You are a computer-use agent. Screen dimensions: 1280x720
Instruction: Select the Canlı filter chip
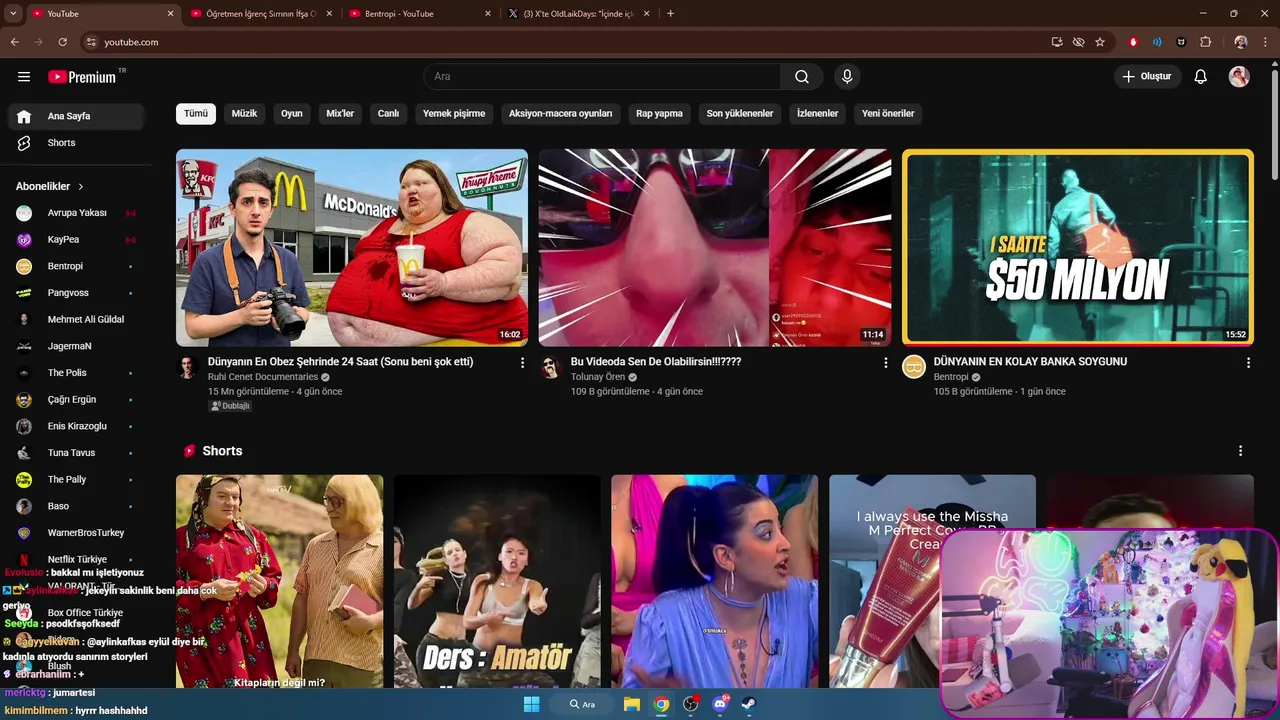(x=388, y=114)
